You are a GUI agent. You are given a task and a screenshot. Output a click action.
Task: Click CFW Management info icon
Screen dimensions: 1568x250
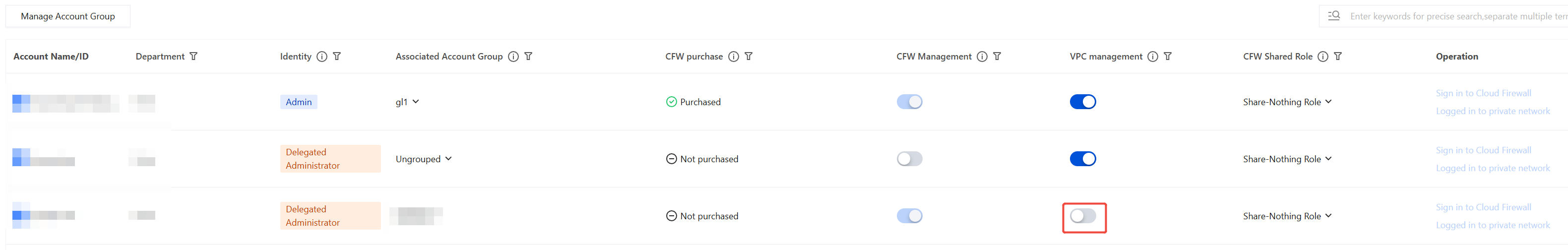click(x=982, y=56)
